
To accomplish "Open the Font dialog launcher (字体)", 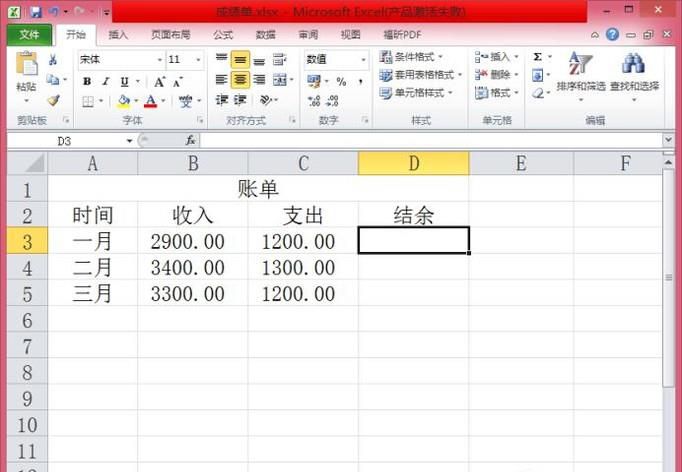I will point(200,120).
